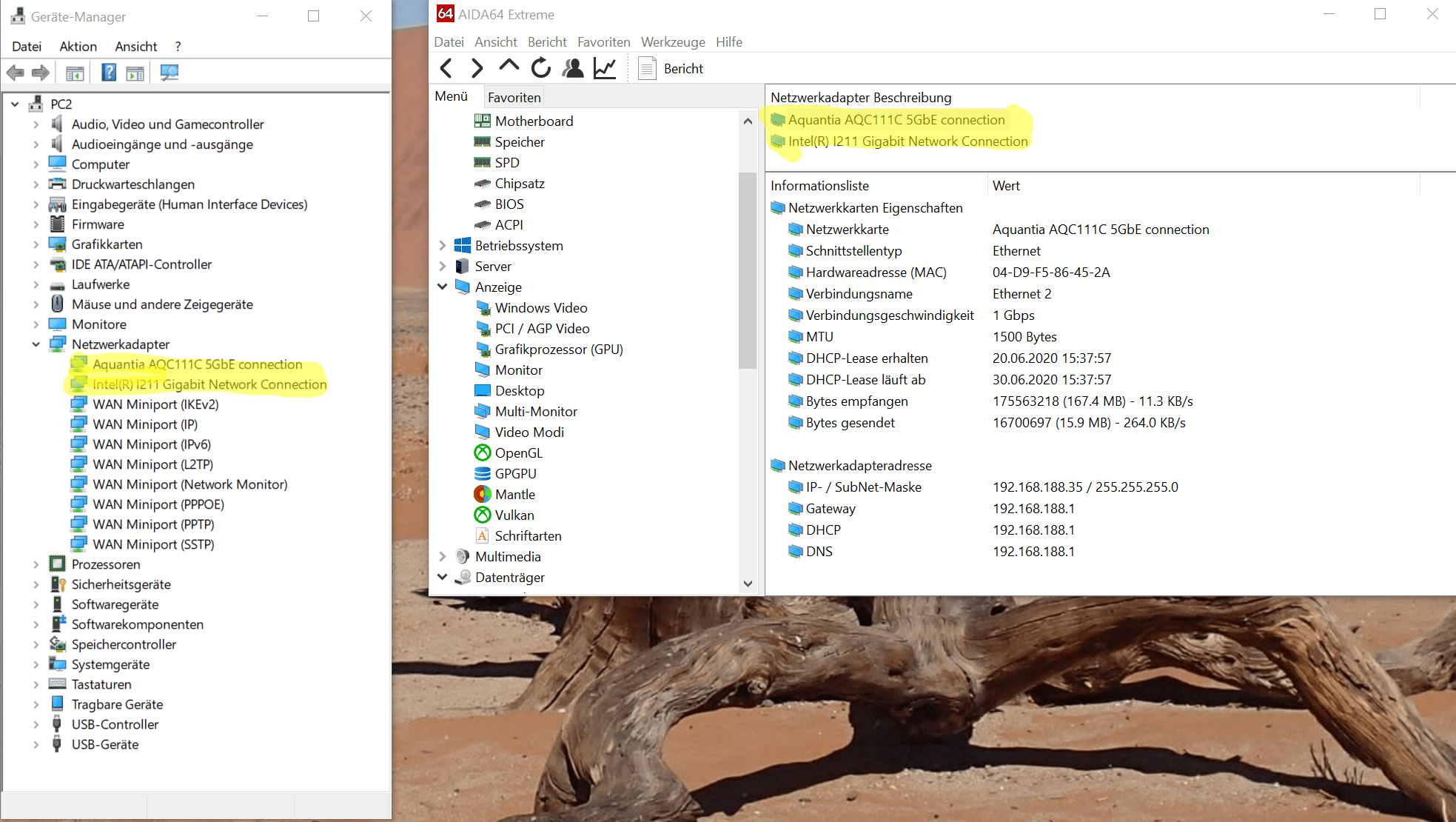Click scroll-up arrow of AIDA64 tree scrollbar
This screenshot has width=1456, height=822.
[748, 121]
